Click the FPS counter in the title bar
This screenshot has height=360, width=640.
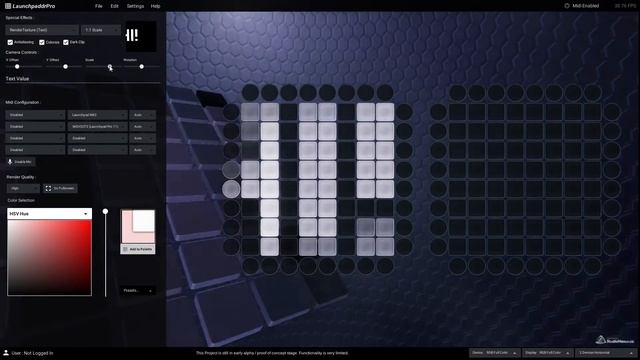[x=625, y=6]
